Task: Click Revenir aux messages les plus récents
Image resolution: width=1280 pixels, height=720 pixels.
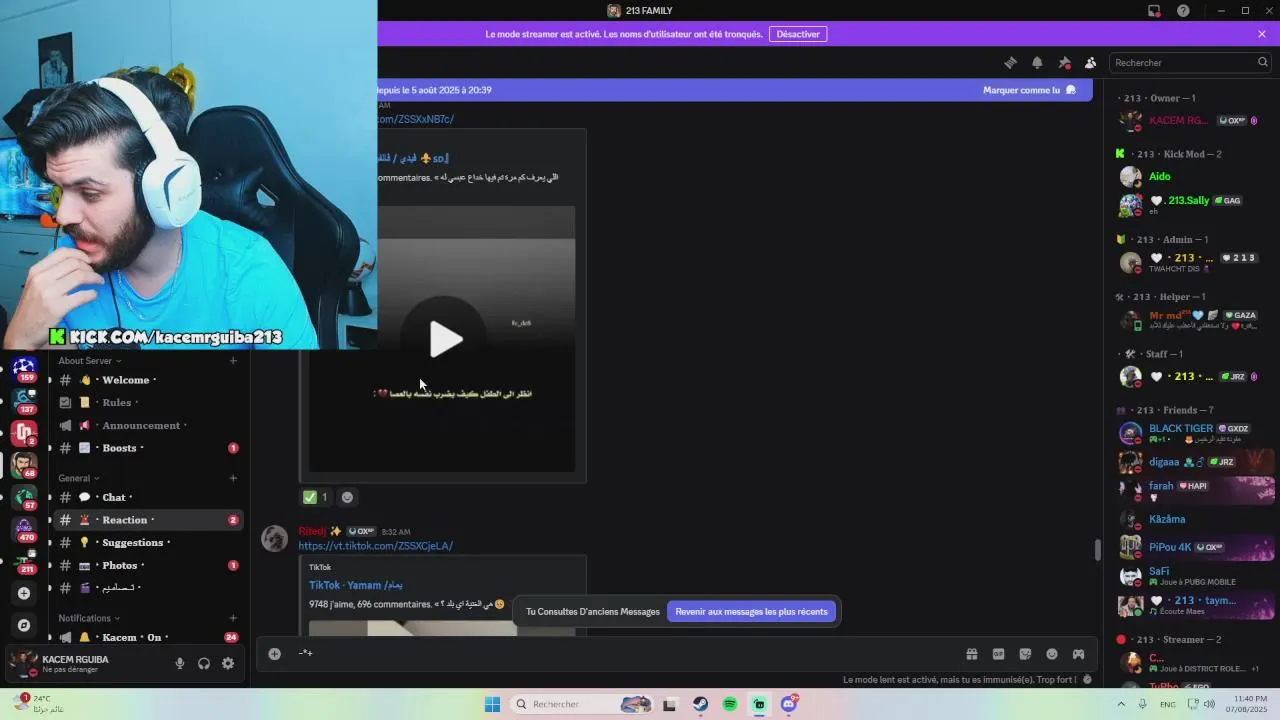Action: [751, 612]
